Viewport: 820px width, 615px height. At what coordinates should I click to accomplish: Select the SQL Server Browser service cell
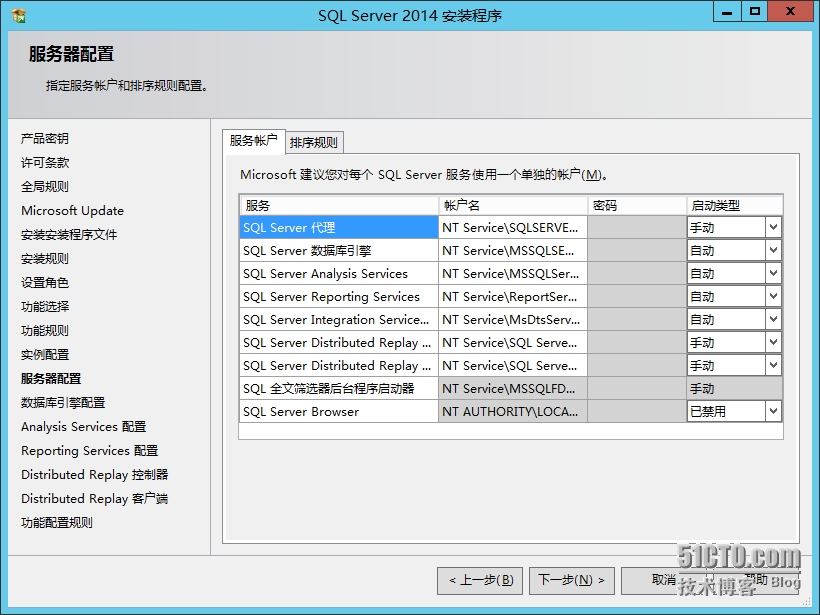point(339,412)
